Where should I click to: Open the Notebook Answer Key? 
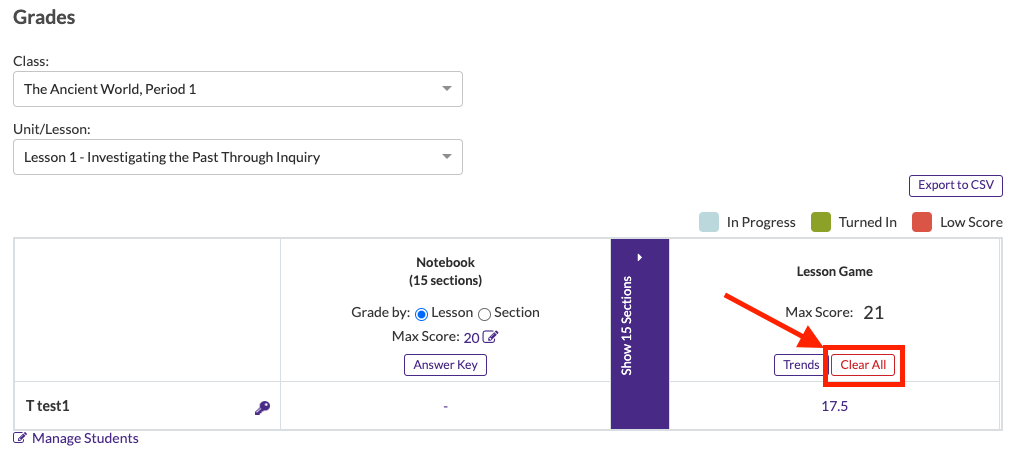(x=445, y=365)
